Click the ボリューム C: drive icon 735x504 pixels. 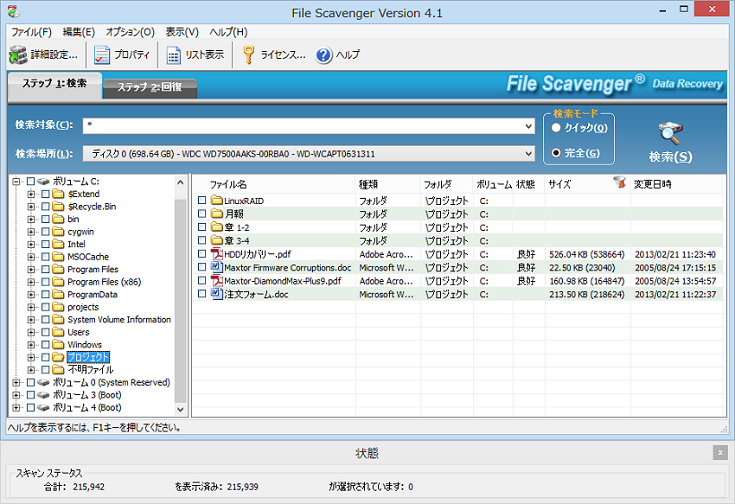44,181
